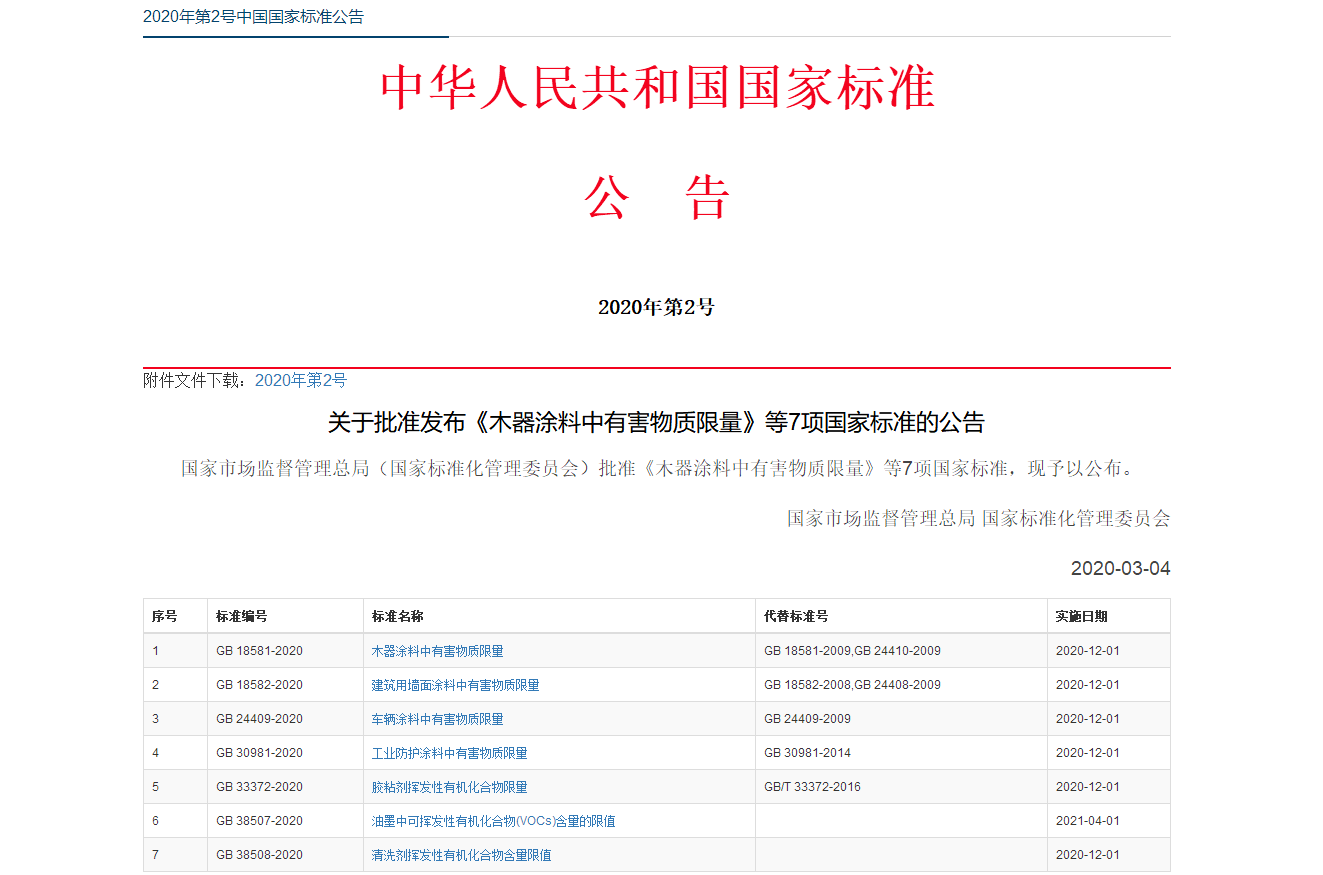The image size is (1323, 875).
Task: Open the 车辆涂料中有害物质限量 standard link
Action: coord(437,719)
